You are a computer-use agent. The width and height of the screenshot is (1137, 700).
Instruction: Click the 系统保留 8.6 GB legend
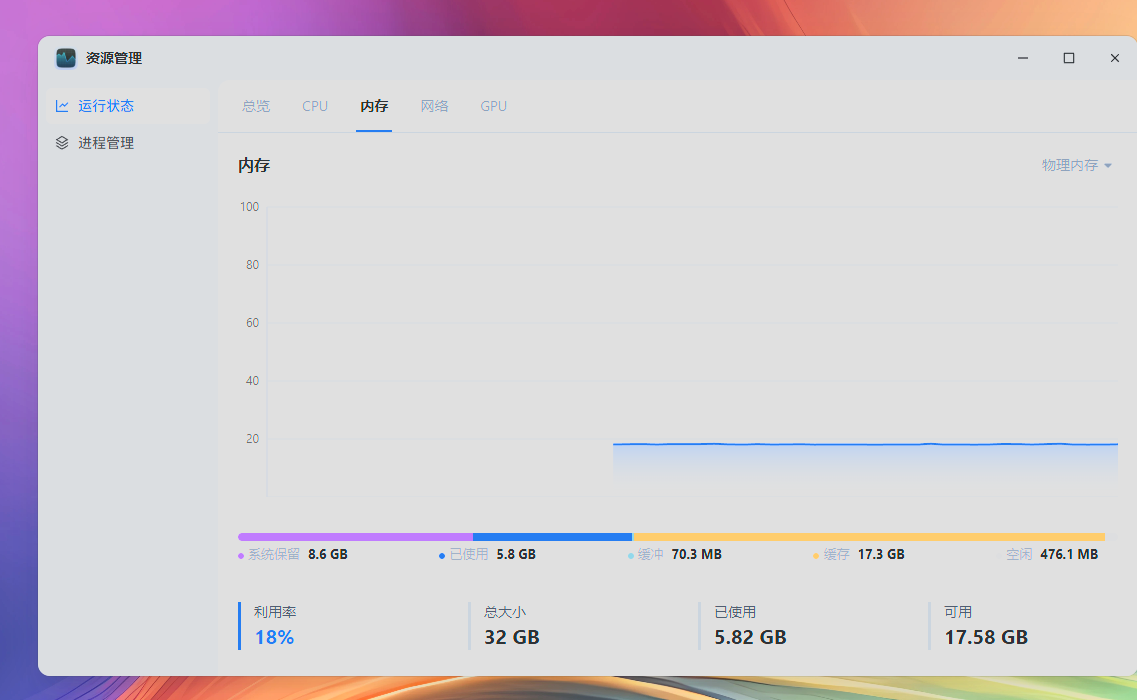click(x=293, y=554)
